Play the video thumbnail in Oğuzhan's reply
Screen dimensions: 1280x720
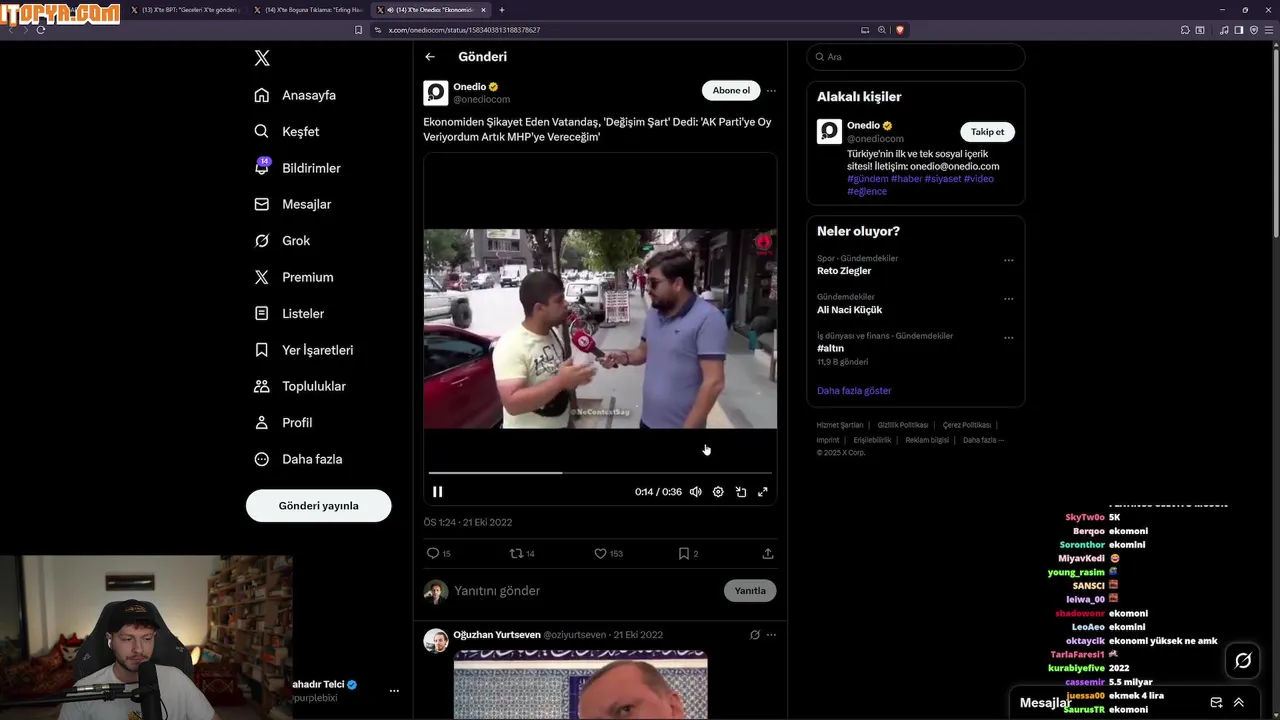tap(580, 685)
